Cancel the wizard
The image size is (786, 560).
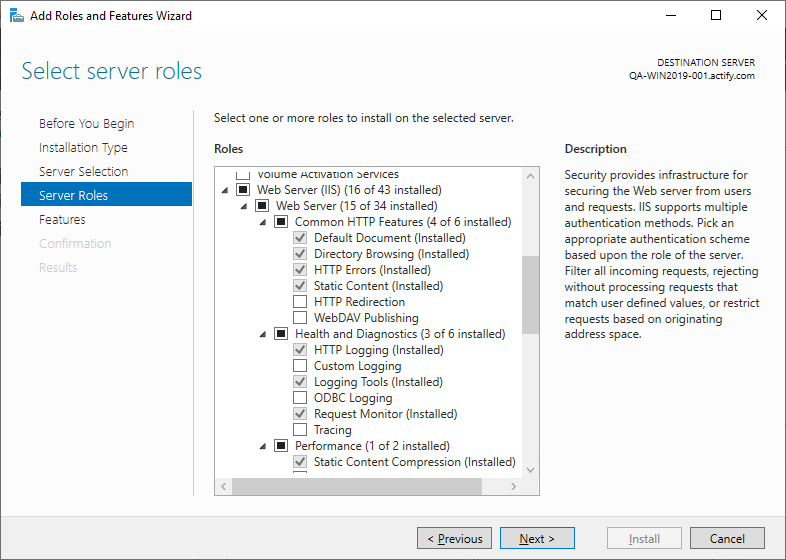[727, 539]
